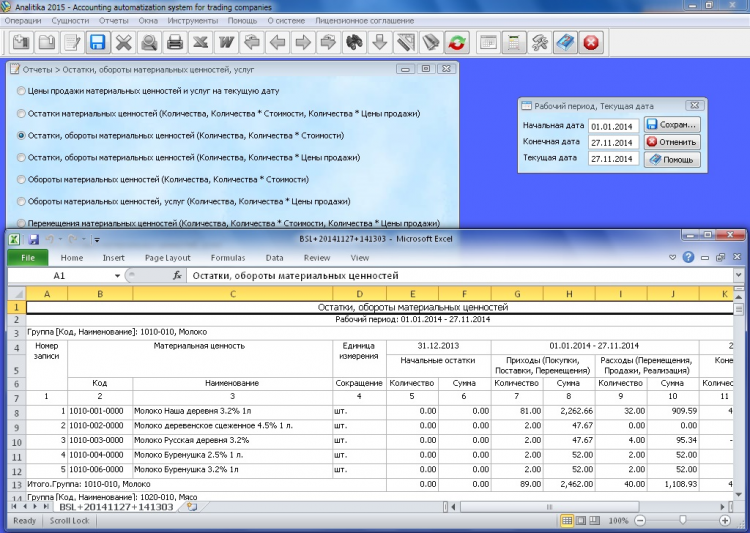Click the blue floppy disk save icon
This screenshot has width=750, height=533.
coord(98,42)
